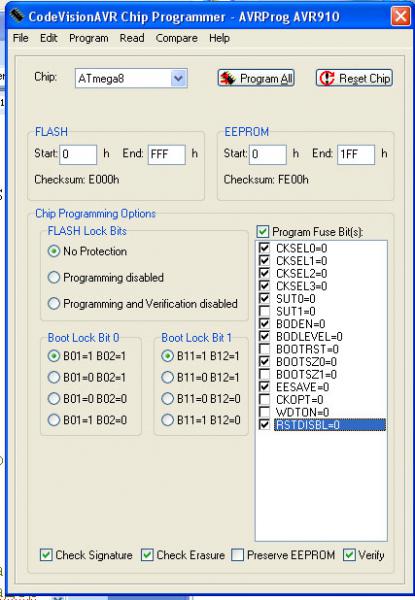The width and height of the screenshot is (415, 600).
Task: Toggle the BODEN=0 fuse checkbox
Action: click(x=264, y=324)
